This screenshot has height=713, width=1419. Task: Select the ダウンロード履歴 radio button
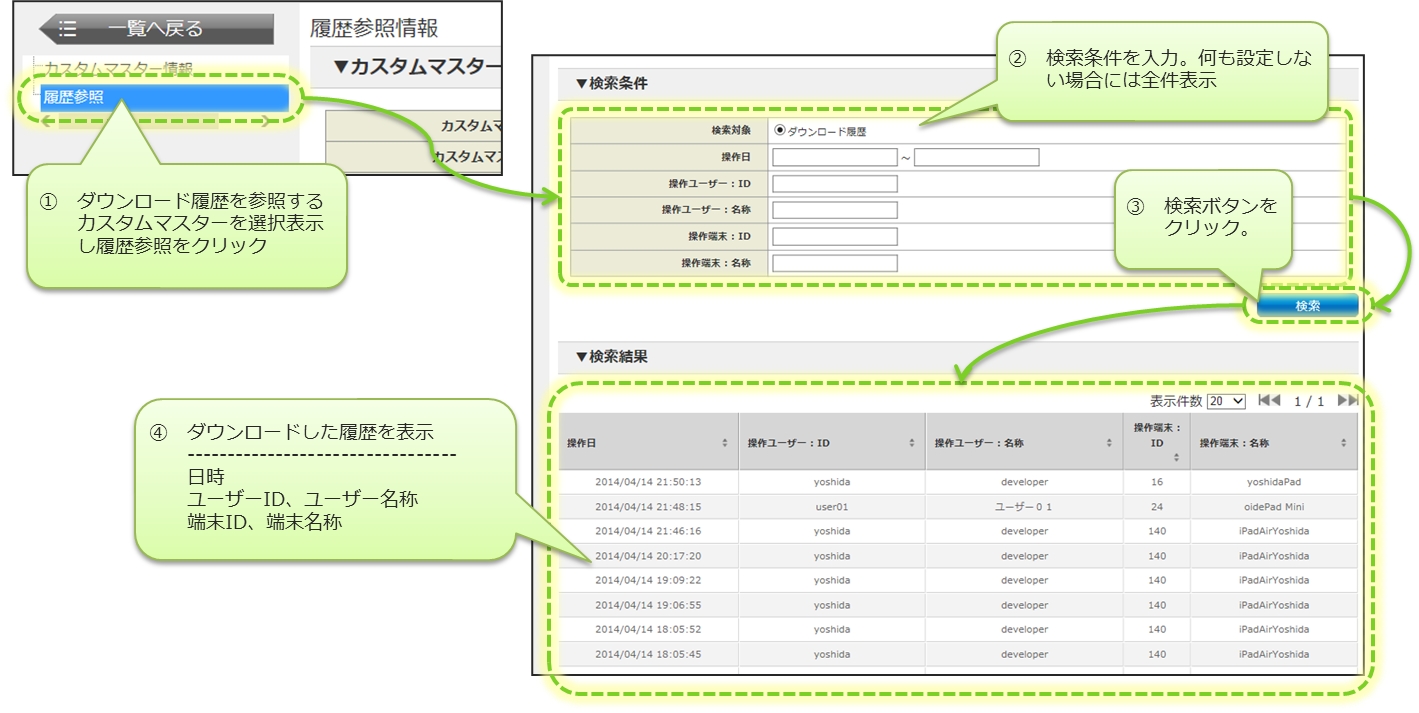780,130
